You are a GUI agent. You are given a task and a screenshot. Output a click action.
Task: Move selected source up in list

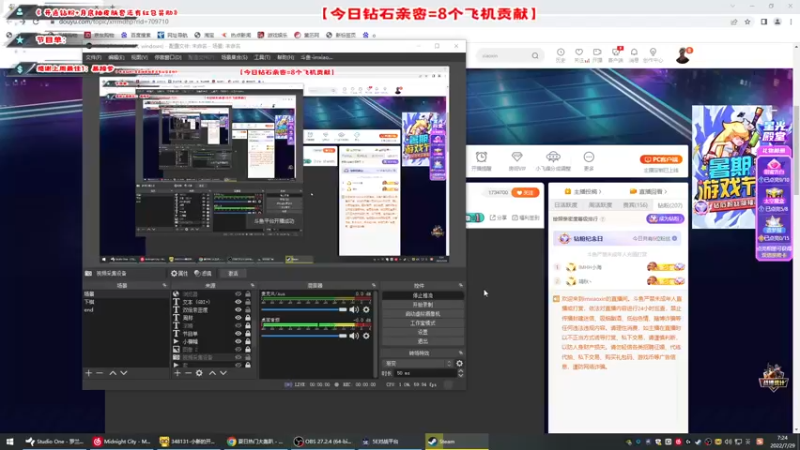click(x=212, y=373)
